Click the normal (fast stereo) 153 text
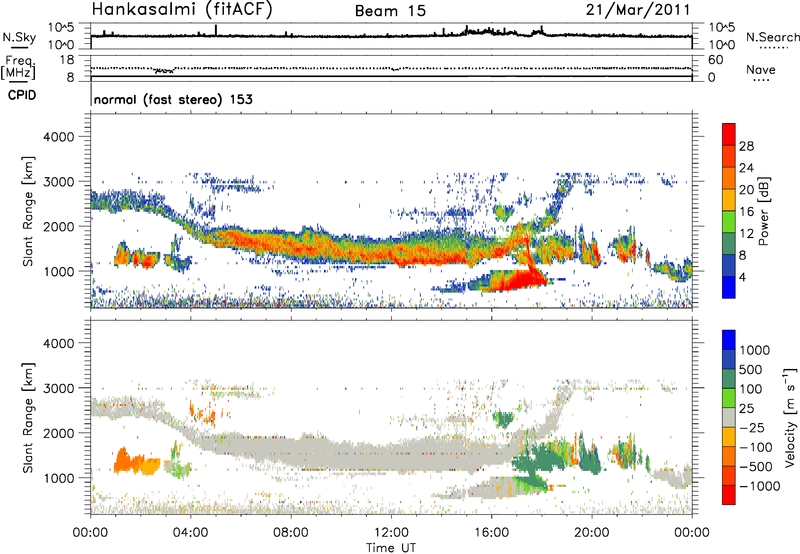The height and width of the screenshot is (554, 800). pyautogui.click(x=173, y=99)
